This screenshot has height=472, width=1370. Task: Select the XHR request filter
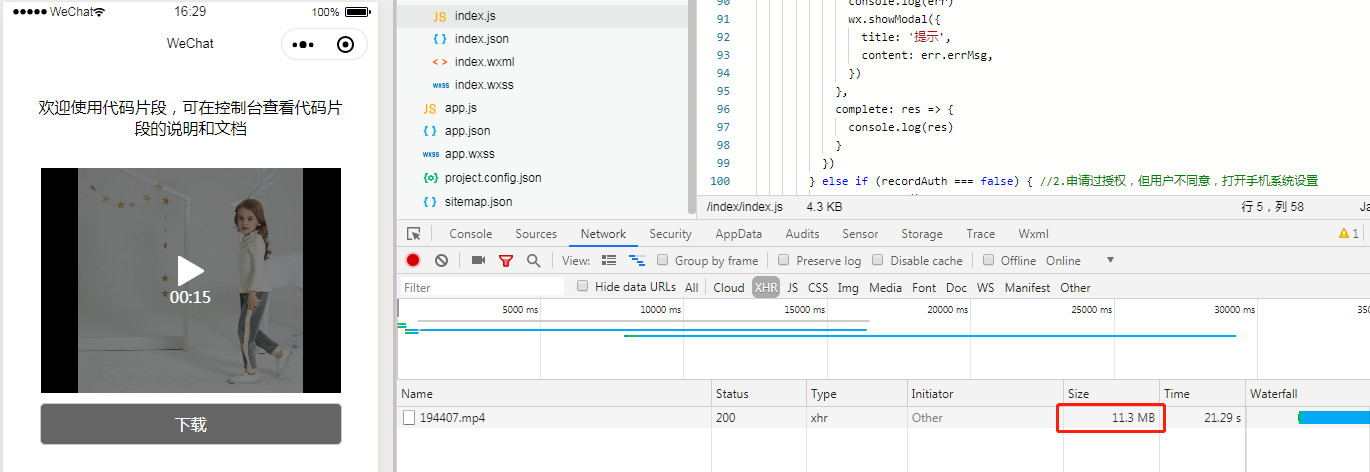tap(766, 287)
